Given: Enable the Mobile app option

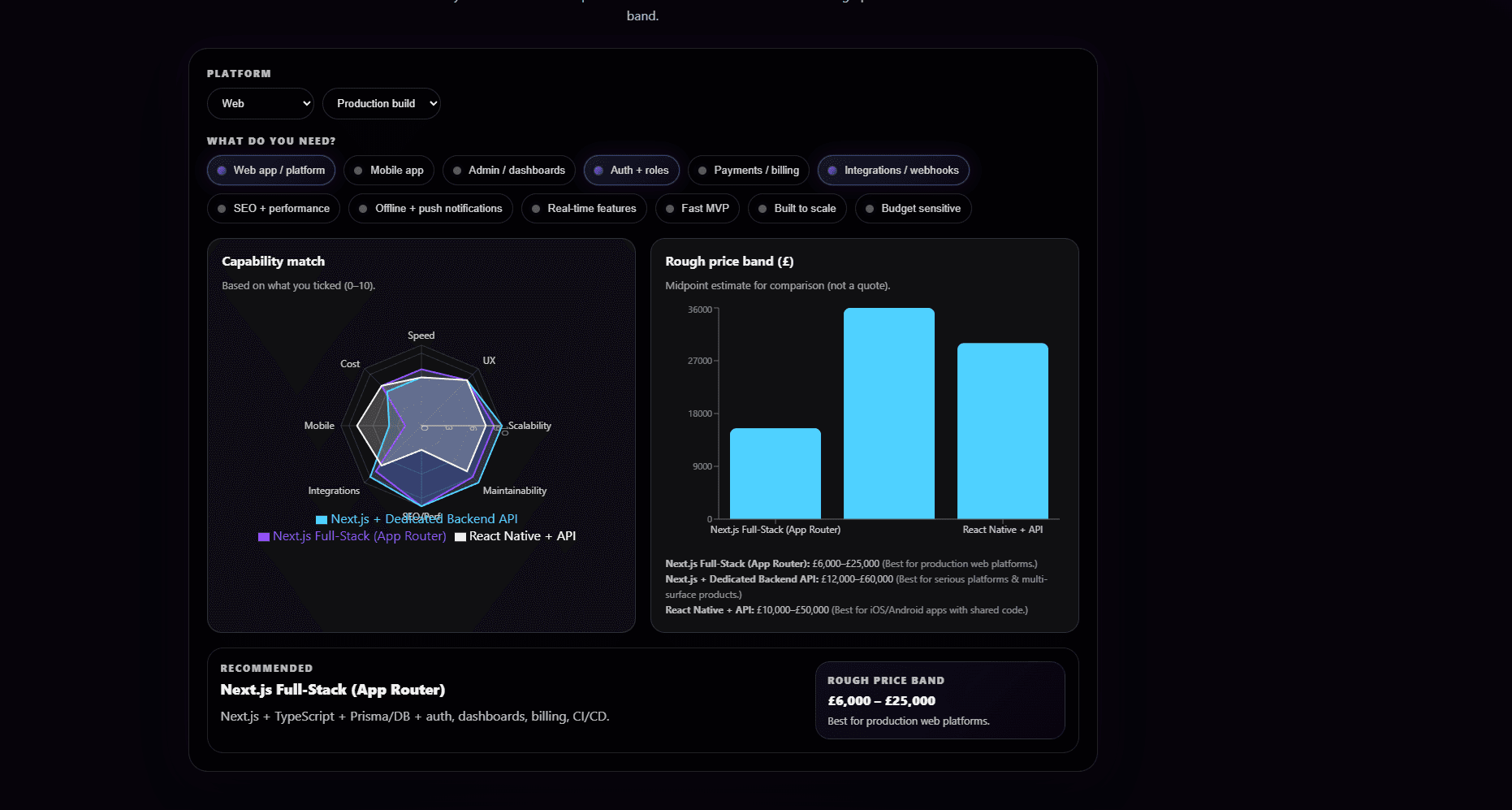Looking at the screenshot, I should [x=389, y=171].
